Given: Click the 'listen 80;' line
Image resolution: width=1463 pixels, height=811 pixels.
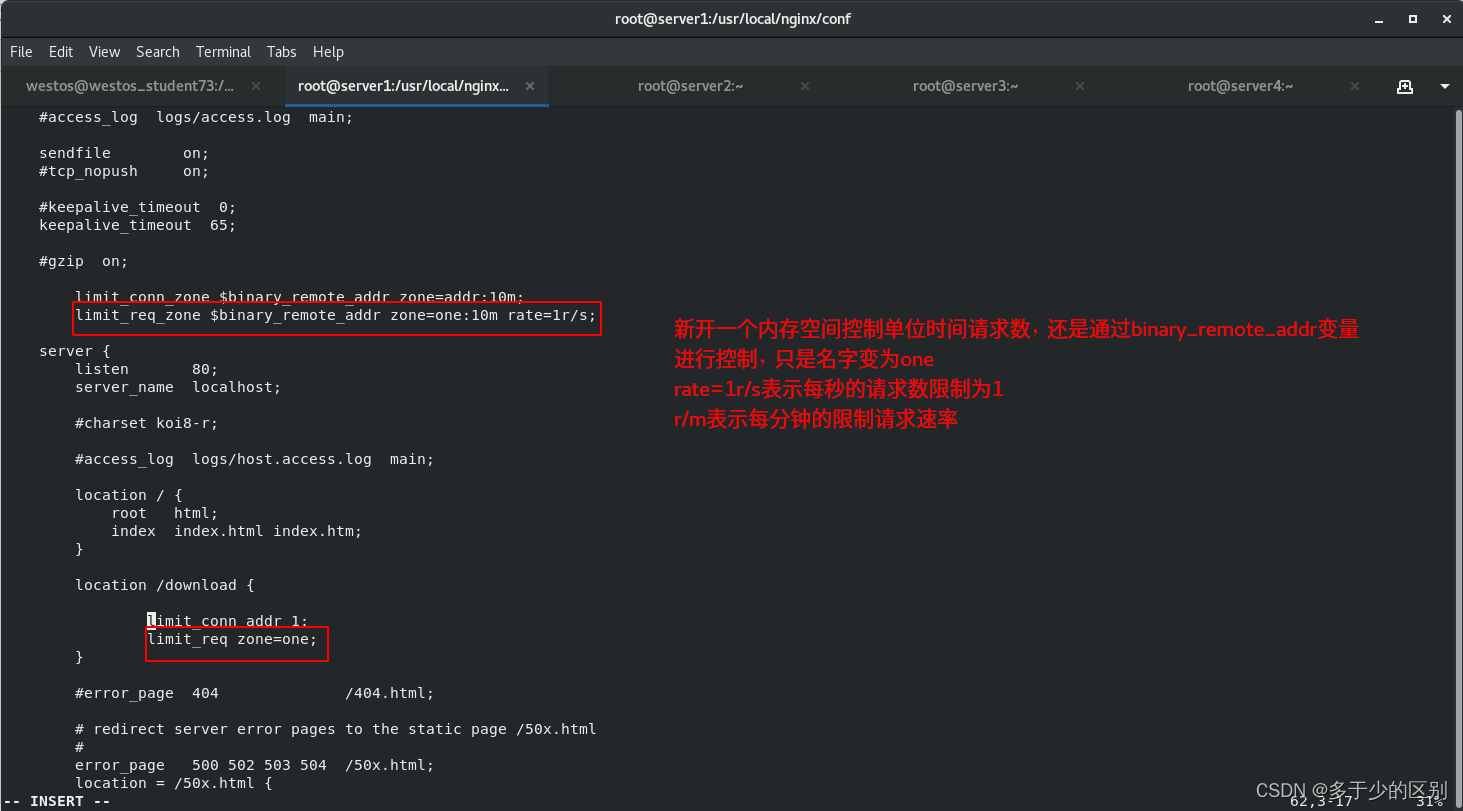Looking at the screenshot, I should (146, 369).
